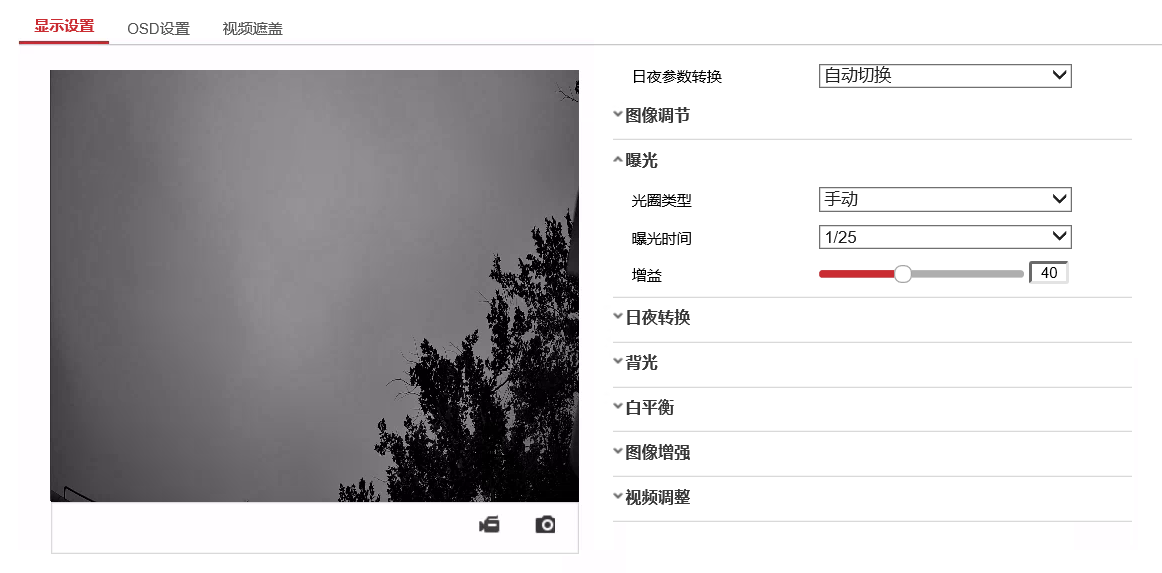Open the 日夜参数转换 dropdown
This screenshot has height=573, width=1162.
point(945,76)
